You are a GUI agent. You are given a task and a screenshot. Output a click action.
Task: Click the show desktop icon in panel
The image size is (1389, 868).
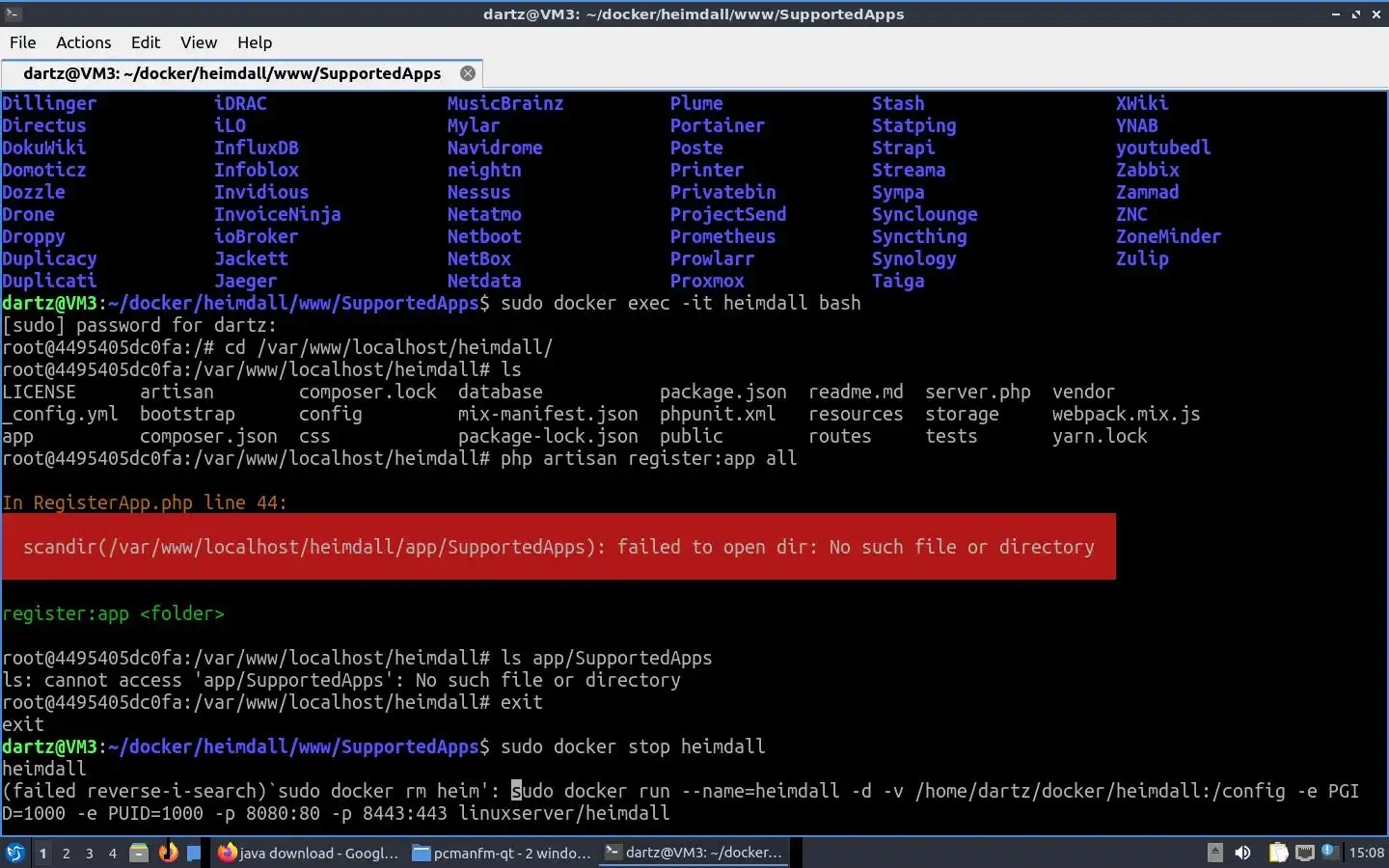(x=194, y=853)
